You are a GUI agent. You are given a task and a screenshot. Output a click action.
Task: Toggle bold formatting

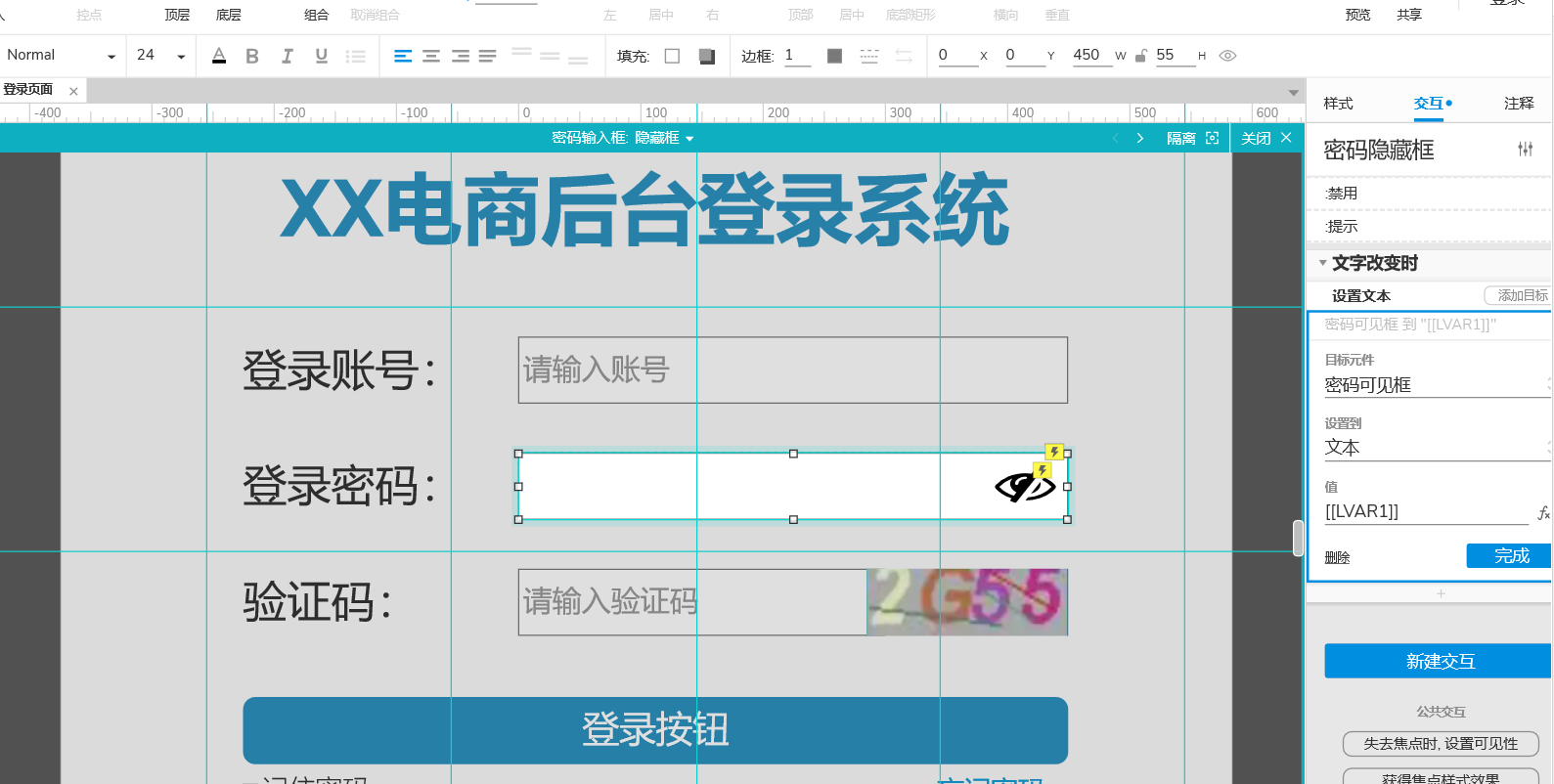(252, 56)
